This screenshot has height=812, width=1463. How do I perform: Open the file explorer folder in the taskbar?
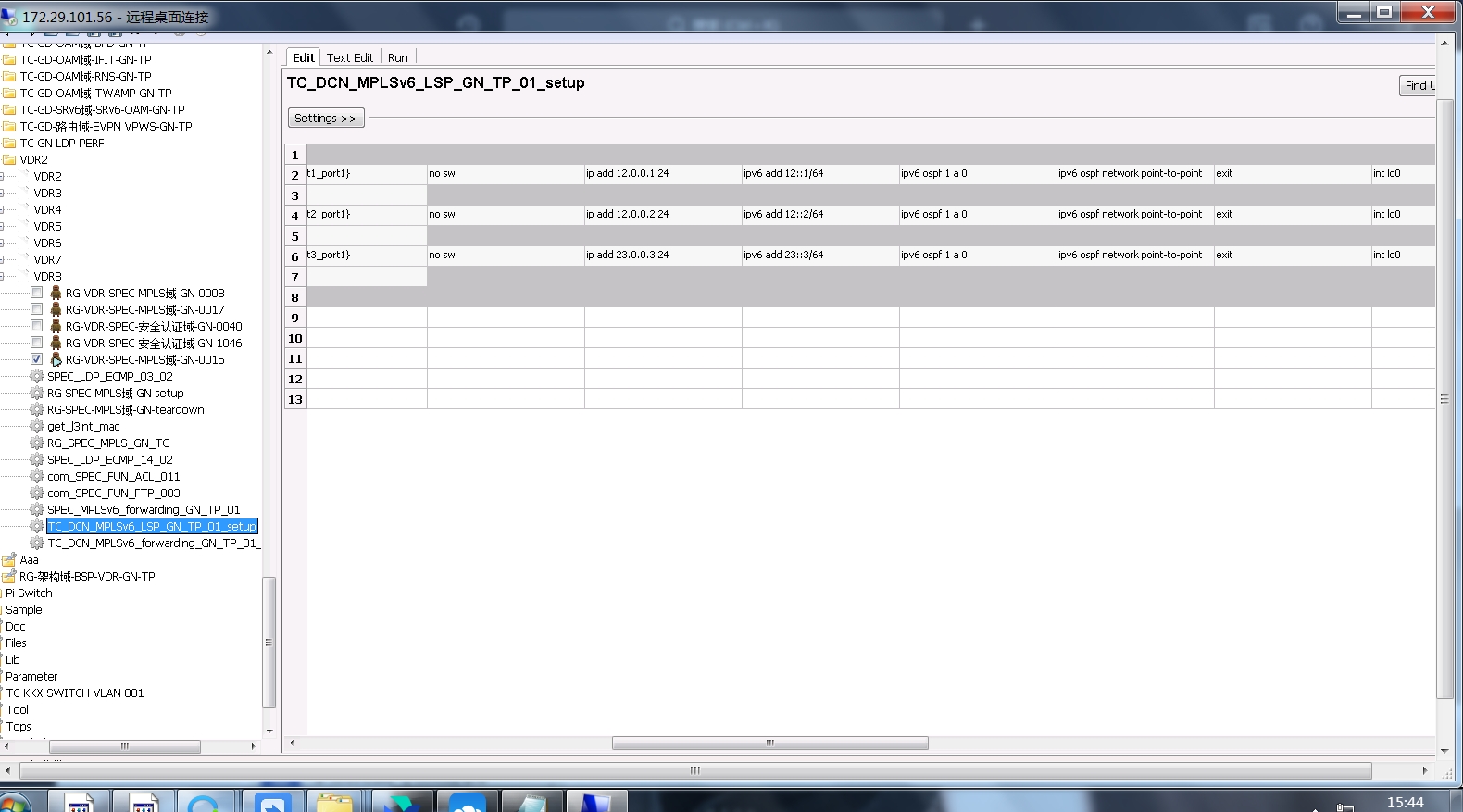334,802
